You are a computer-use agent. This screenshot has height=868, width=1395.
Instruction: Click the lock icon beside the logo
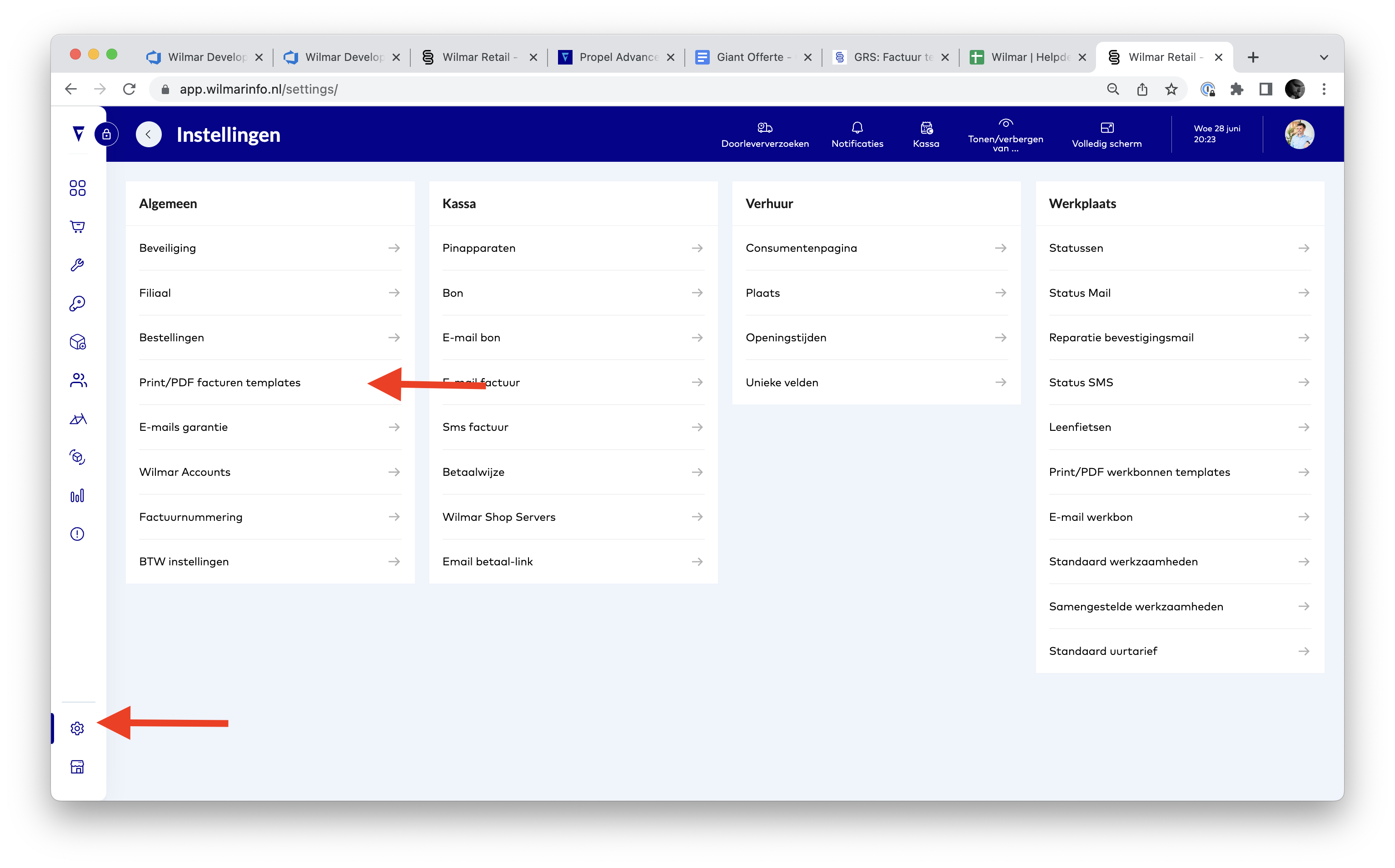pos(106,135)
